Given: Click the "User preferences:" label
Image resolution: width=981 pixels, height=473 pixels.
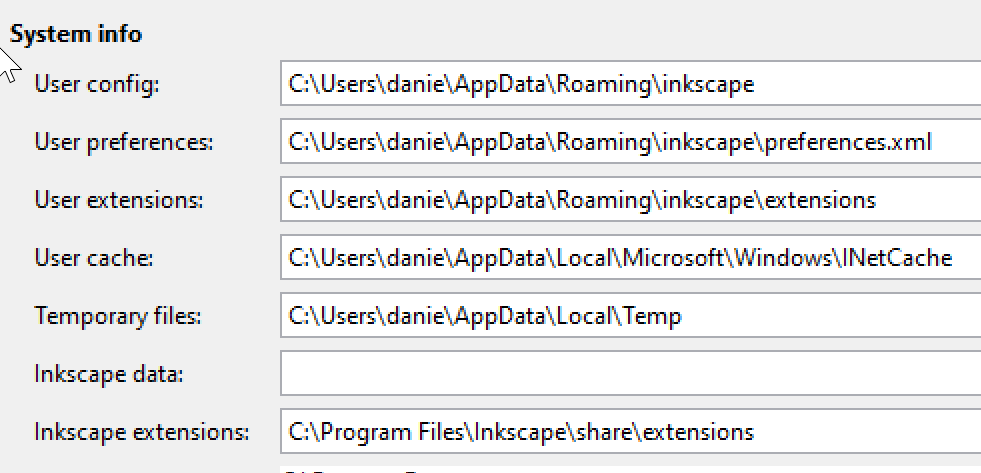Looking at the screenshot, I should [124, 143].
